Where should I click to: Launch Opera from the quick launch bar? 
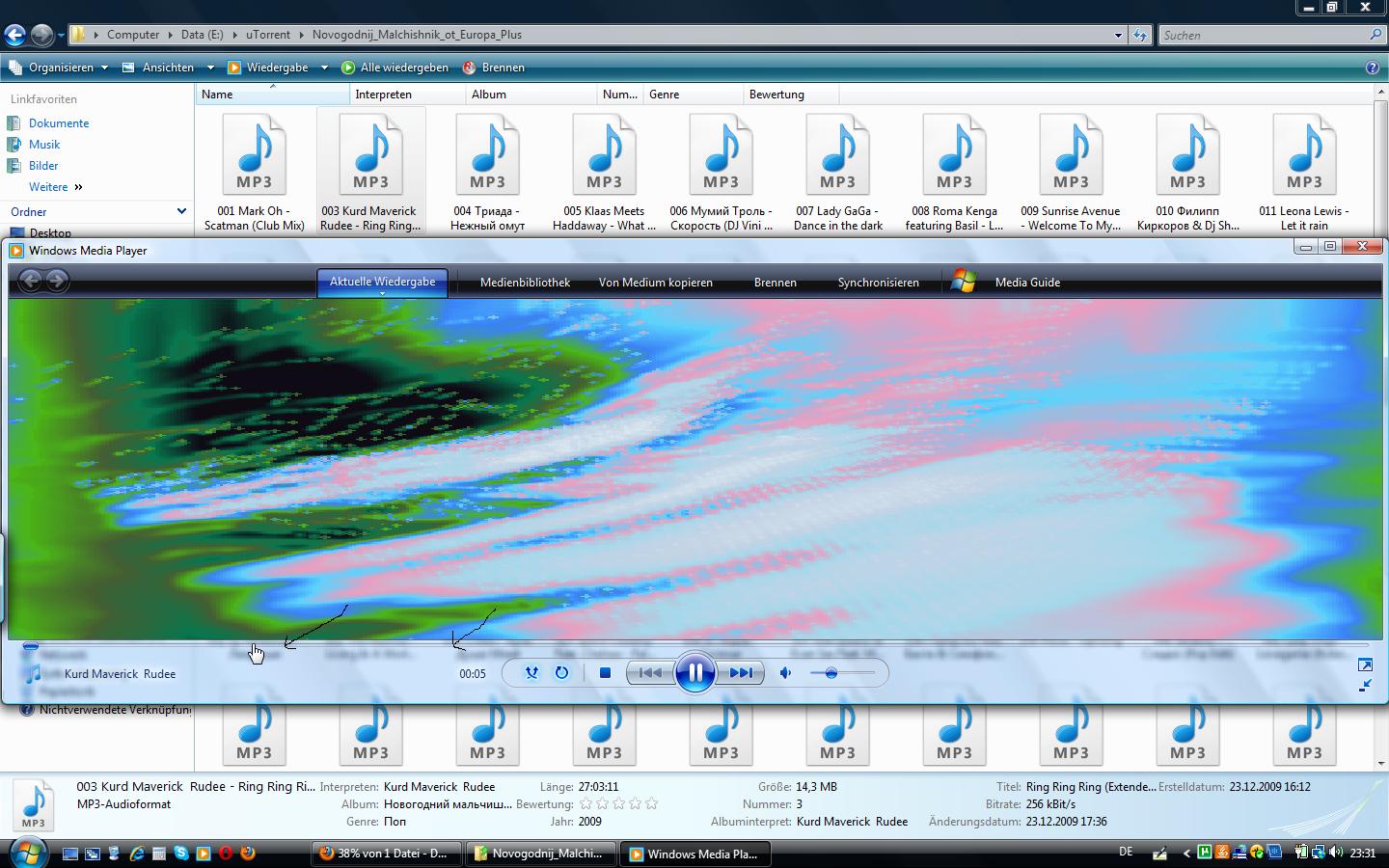226,854
